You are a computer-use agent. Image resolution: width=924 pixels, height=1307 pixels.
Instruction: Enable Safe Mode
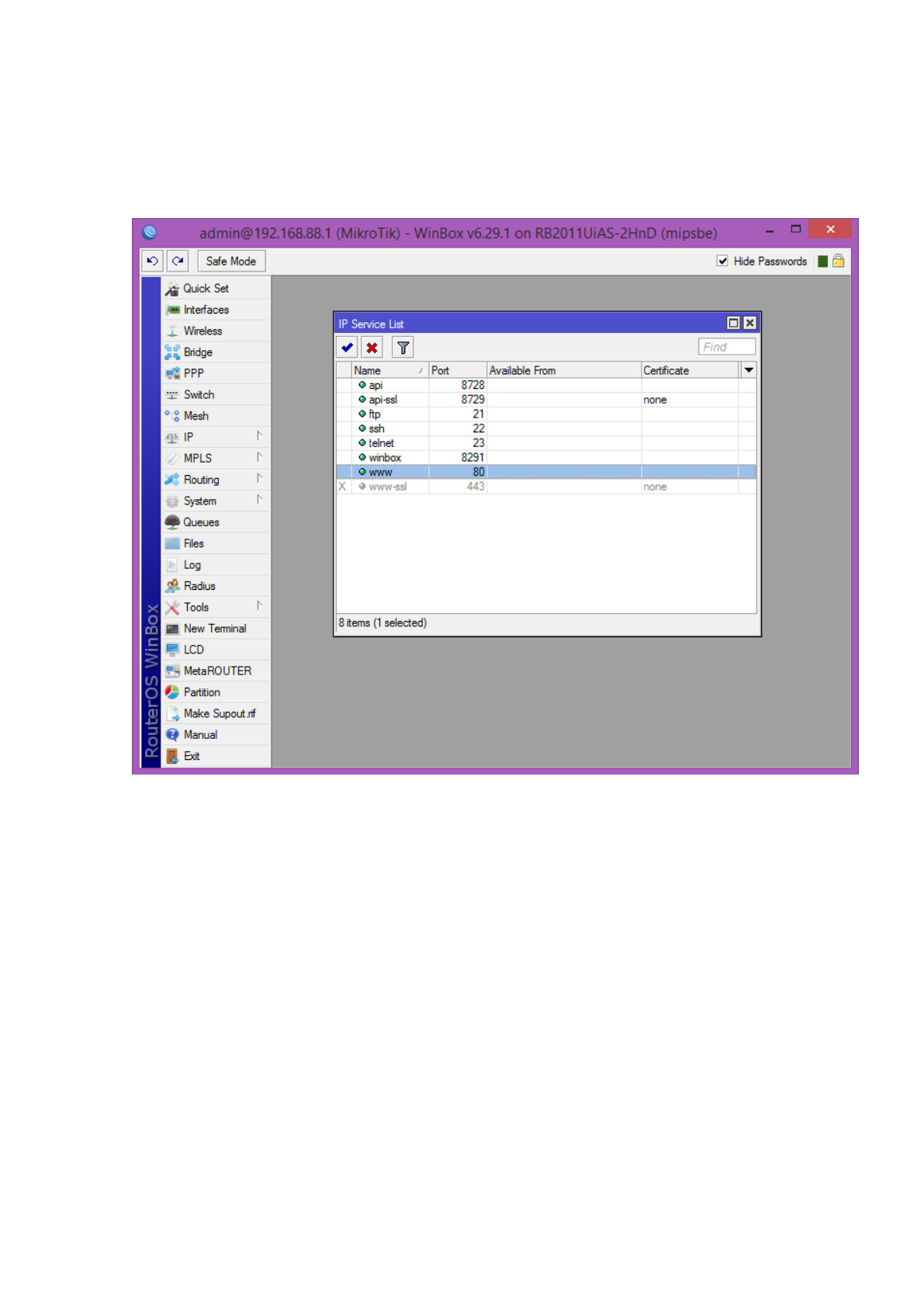(231, 262)
